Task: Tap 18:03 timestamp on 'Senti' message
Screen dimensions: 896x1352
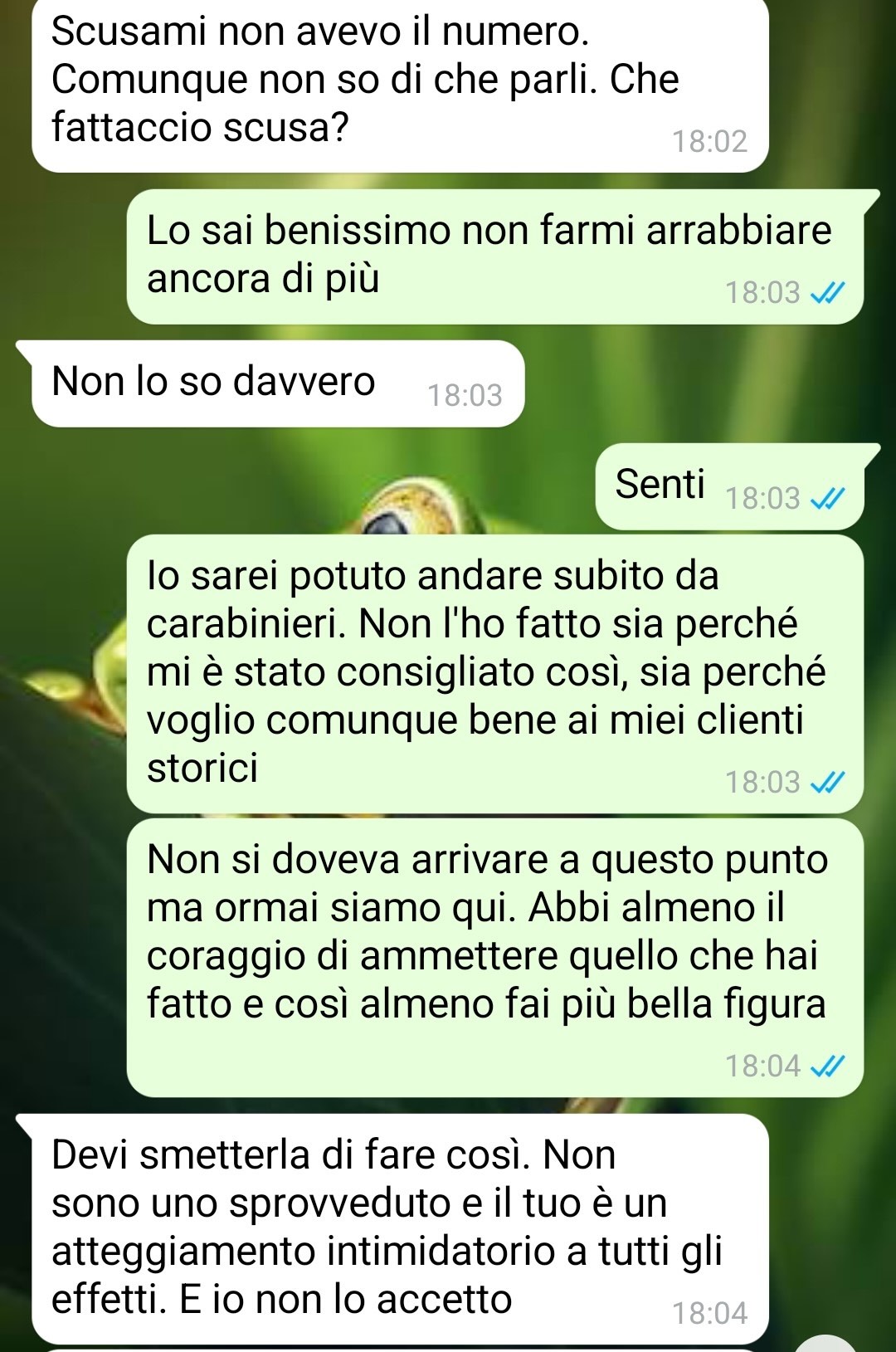Action: [762, 499]
